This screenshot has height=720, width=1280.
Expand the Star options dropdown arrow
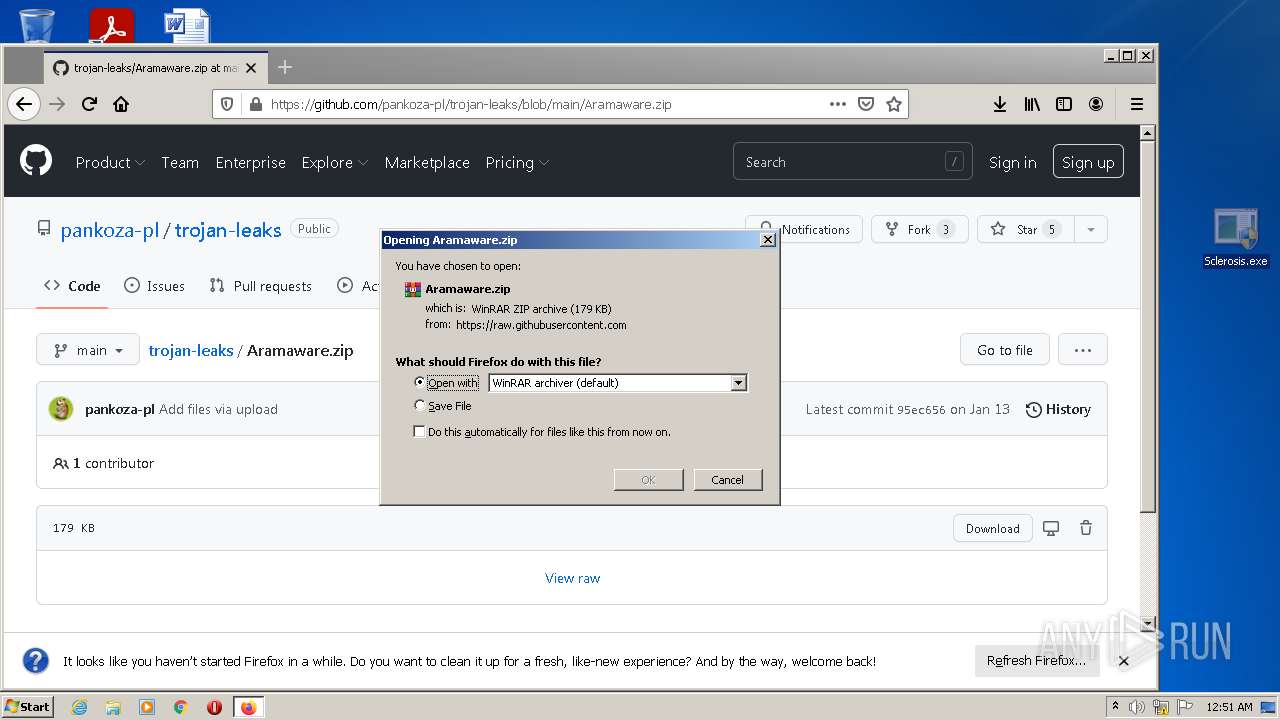[x=1091, y=229]
